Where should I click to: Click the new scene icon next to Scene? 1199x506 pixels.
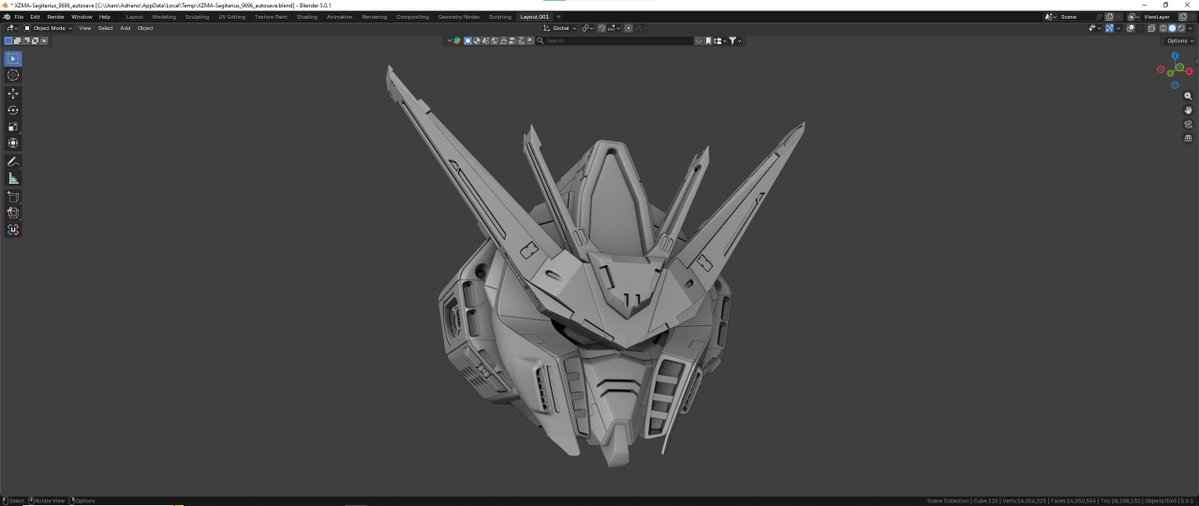point(1110,17)
